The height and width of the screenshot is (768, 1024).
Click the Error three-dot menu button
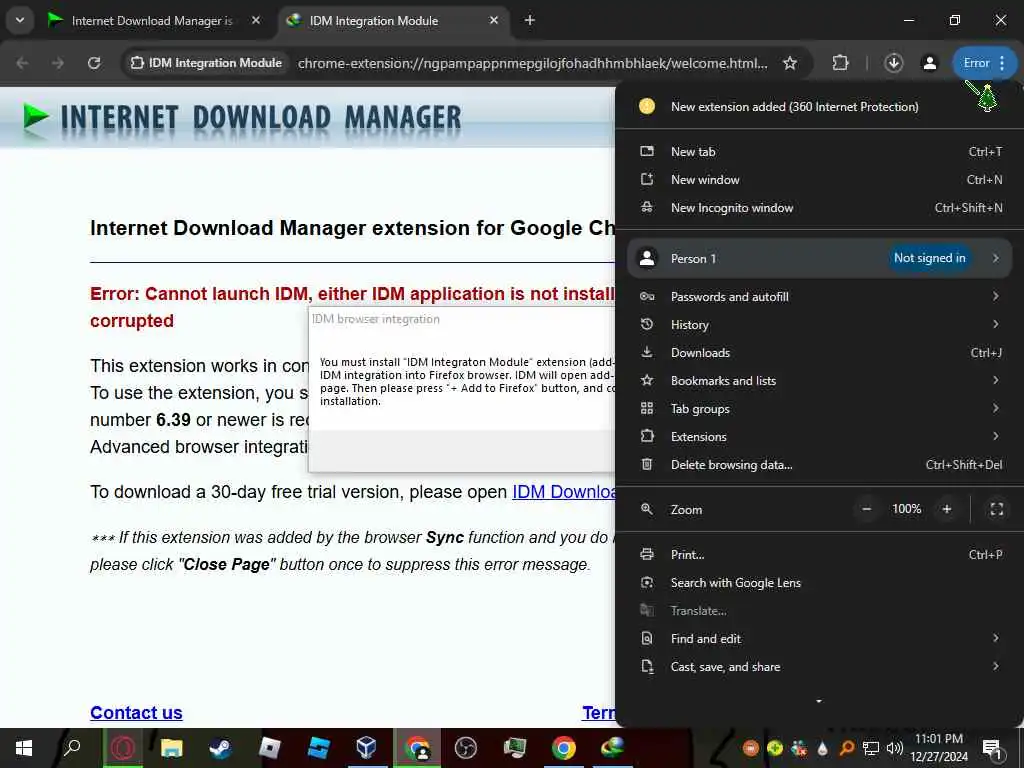tap(985, 63)
